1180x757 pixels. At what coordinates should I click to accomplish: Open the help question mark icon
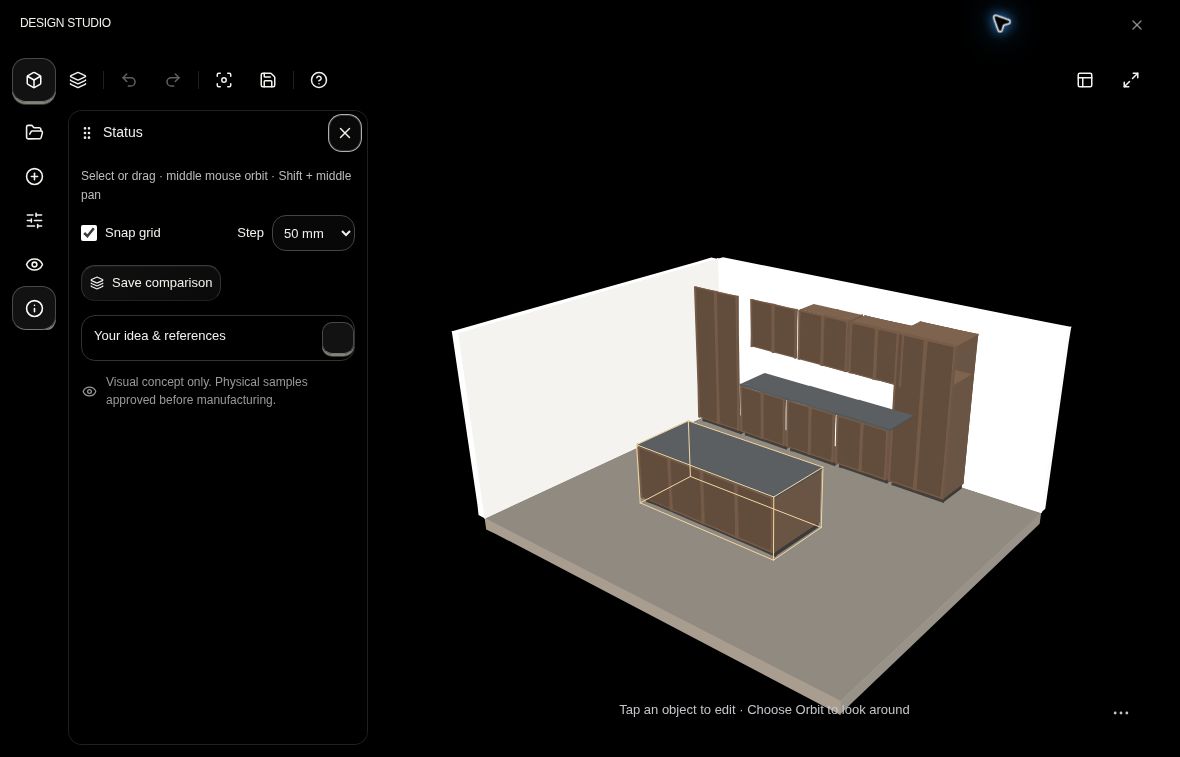319,80
